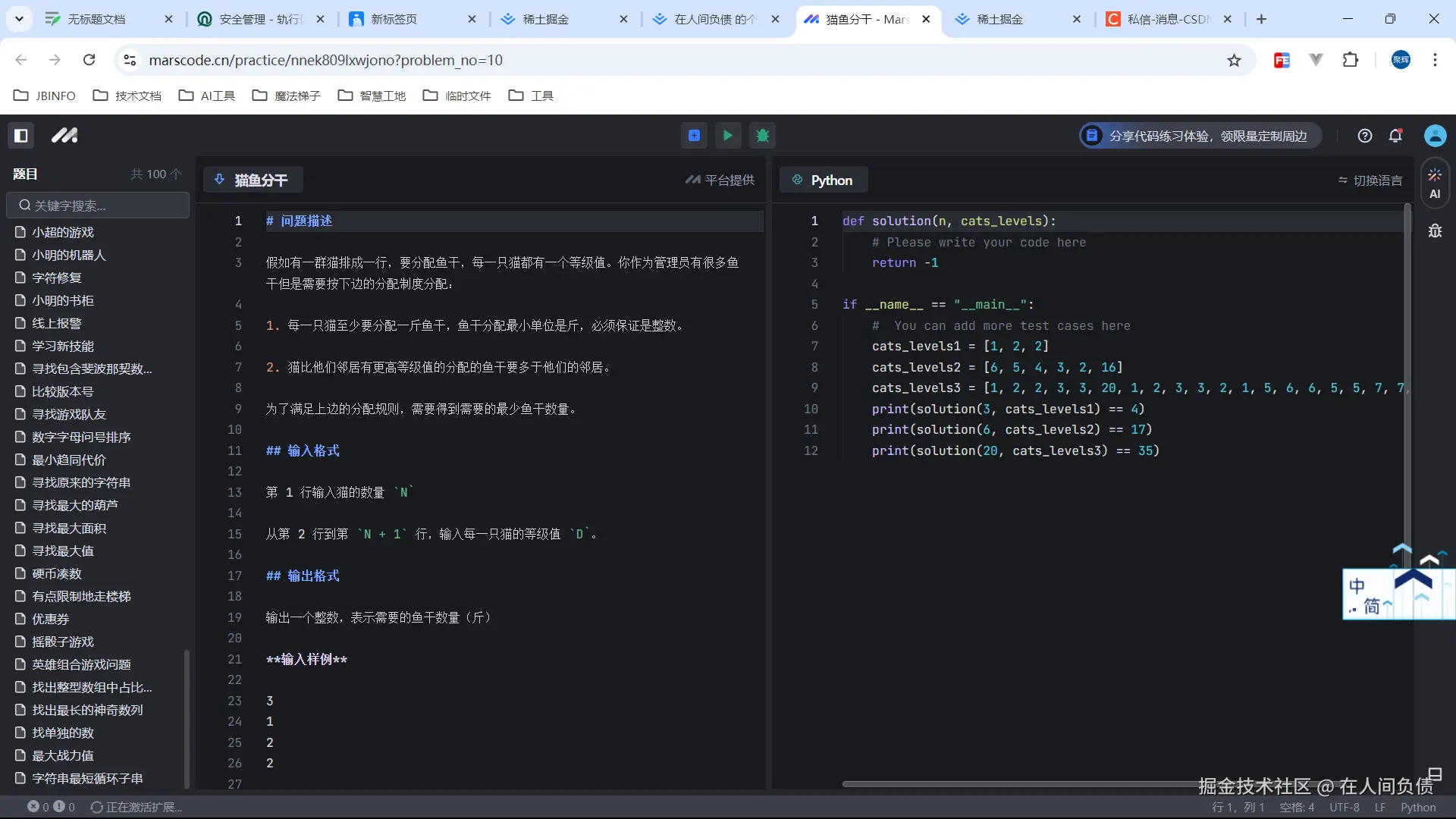Open the AI assistant panel
The height and width of the screenshot is (819, 1456).
tap(1434, 182)
